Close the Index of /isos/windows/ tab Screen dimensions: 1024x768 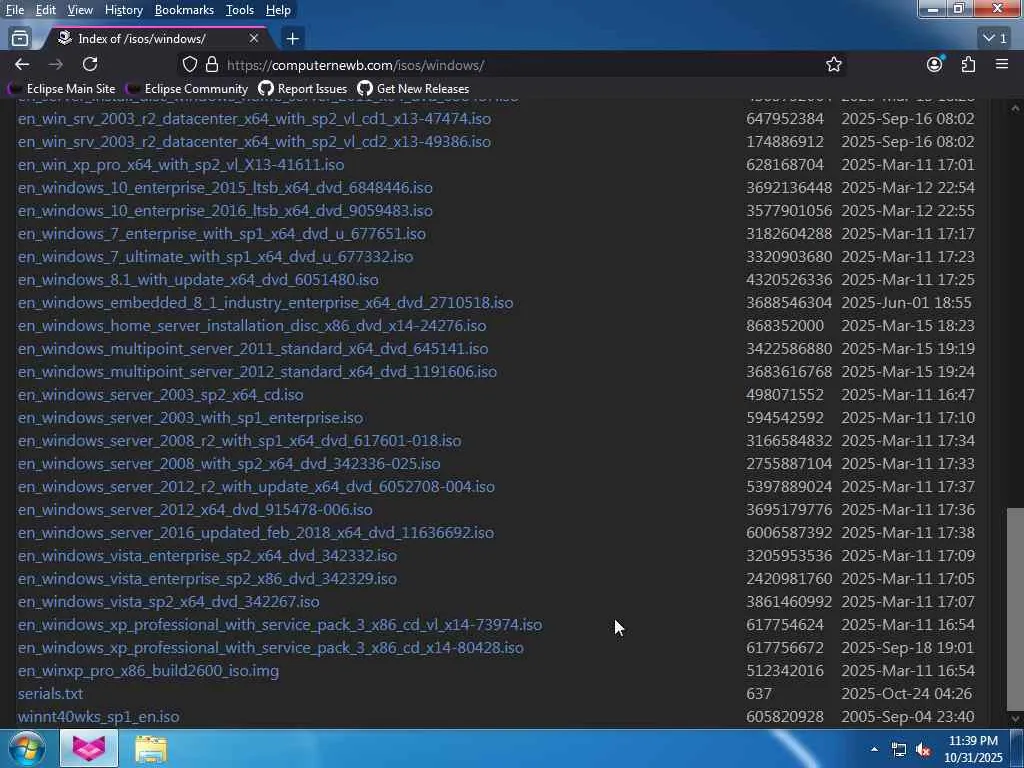pyautogui.click(x=254, y=39)
